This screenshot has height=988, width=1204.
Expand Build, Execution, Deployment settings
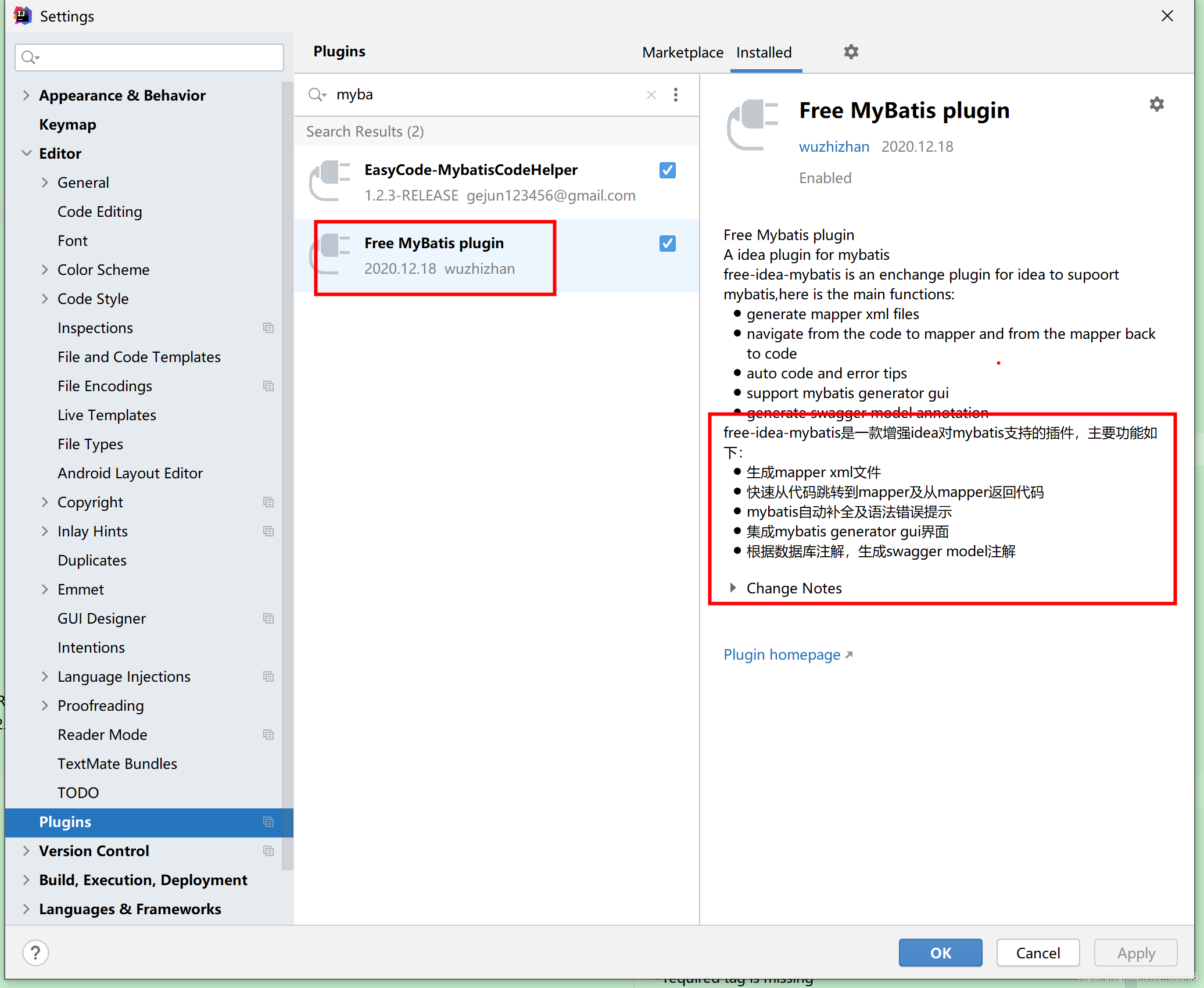[x=26, y=880]
